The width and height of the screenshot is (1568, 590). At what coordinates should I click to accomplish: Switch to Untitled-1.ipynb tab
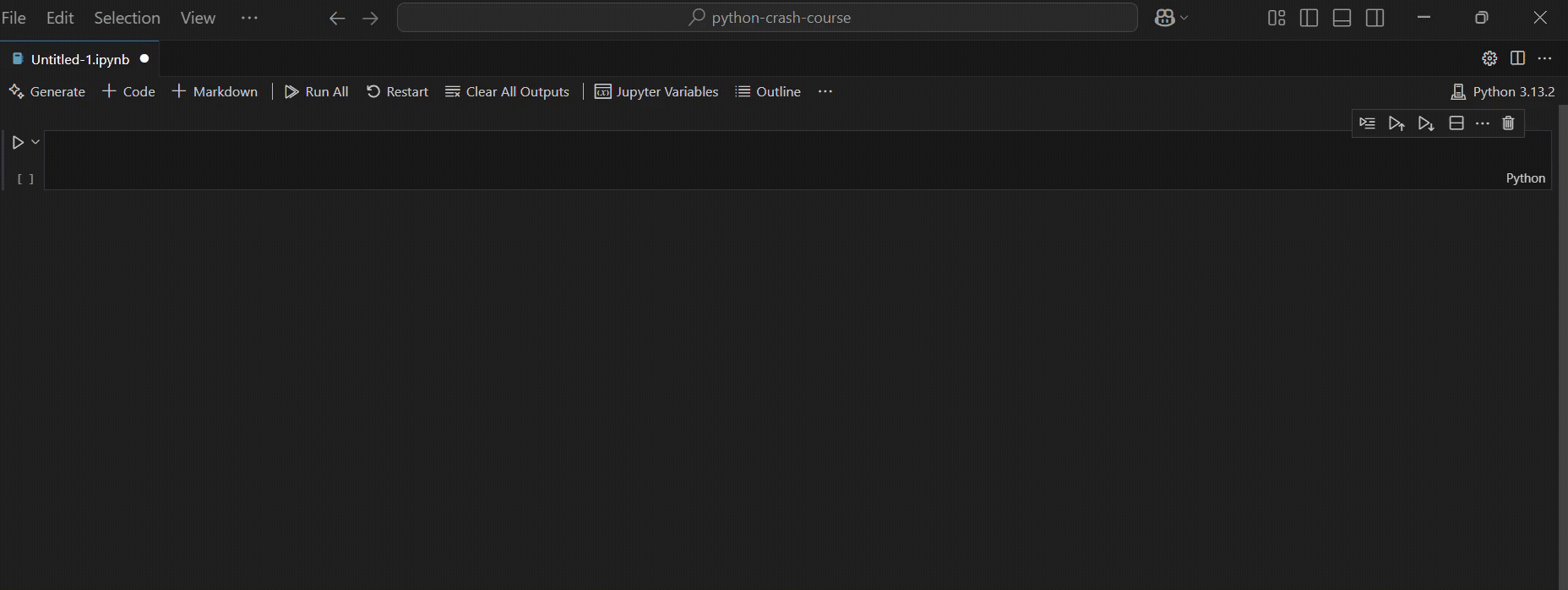79,59
